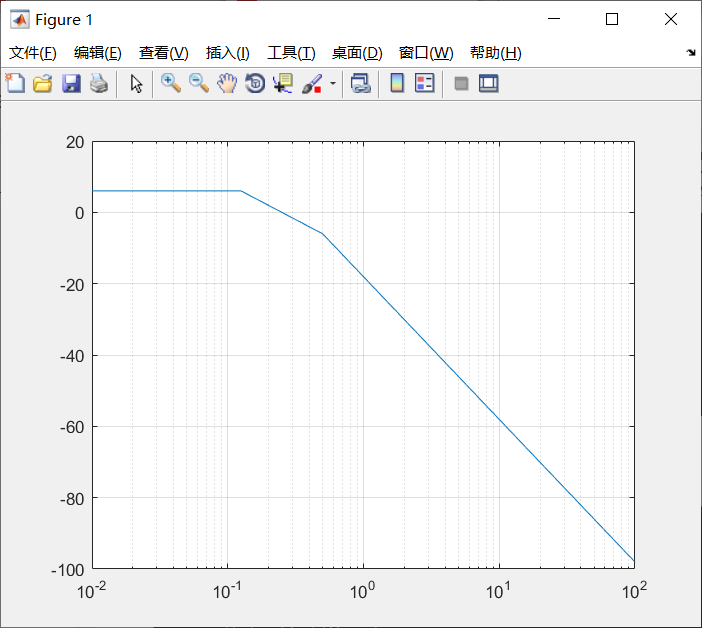Click x-axis tick label 10^2

[634, 590]
